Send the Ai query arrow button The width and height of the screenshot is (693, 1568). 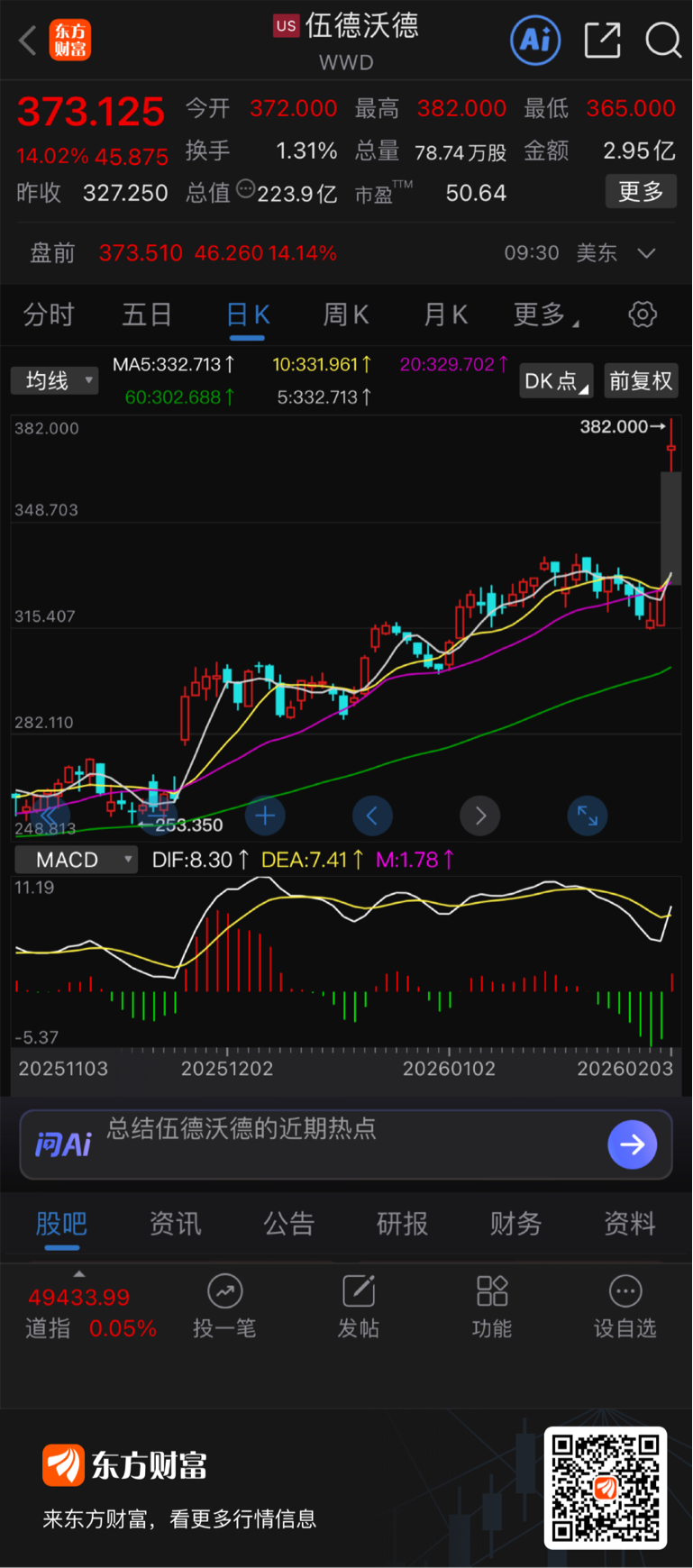click(x=632, y=1144)
